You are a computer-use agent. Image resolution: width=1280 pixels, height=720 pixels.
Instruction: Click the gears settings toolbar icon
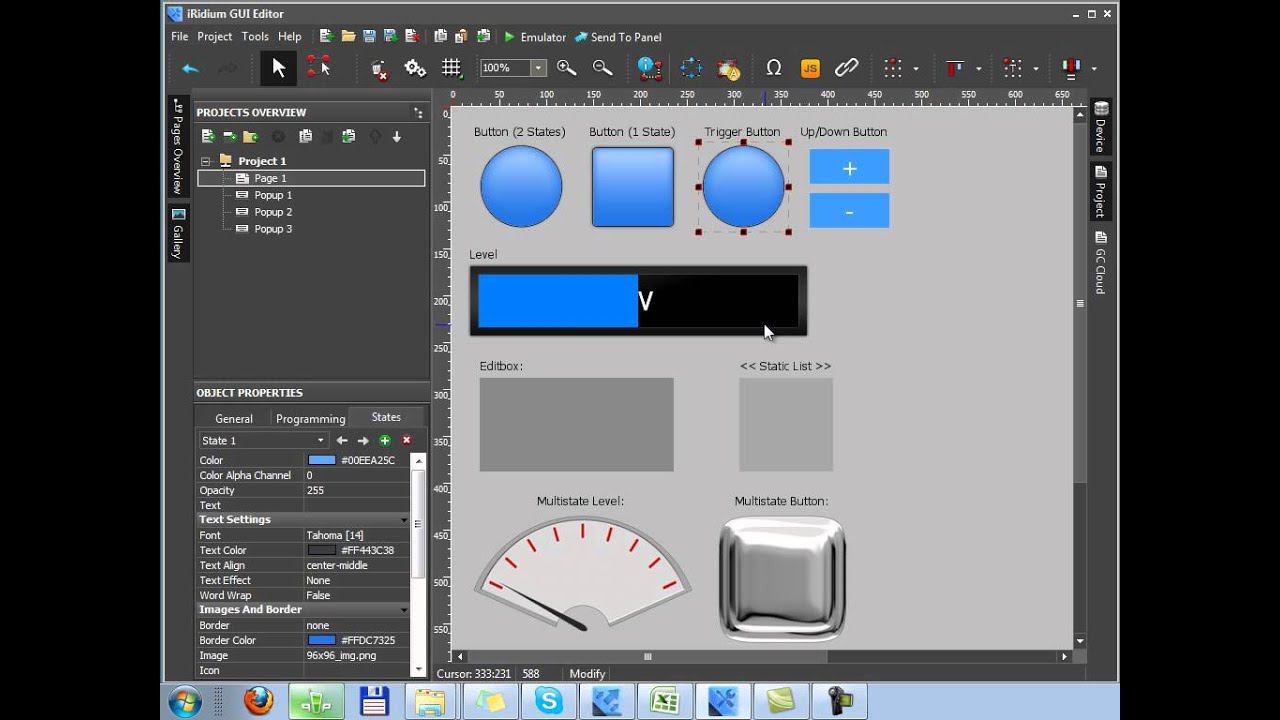point(414,68)
